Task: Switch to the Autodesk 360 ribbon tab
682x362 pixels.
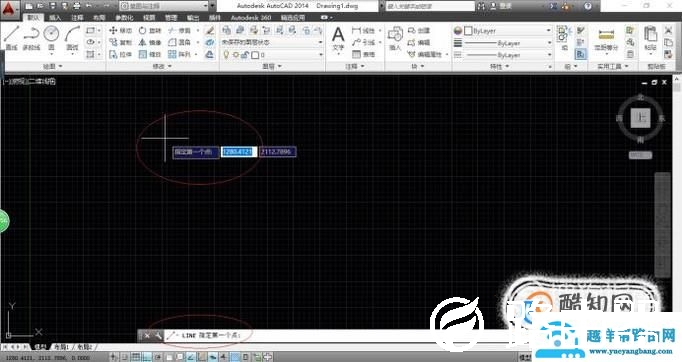Action: tap(251, 17)
